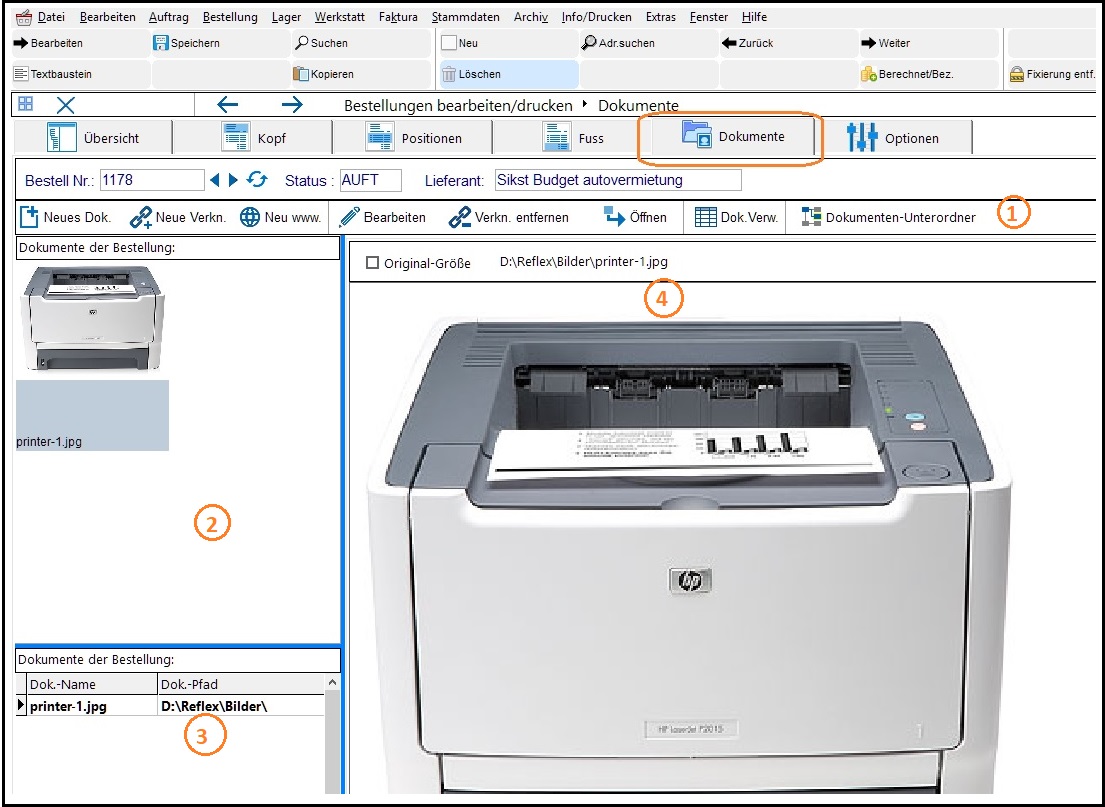
Task: Open Dokumenten-Unterordner folder tree
Action: (811, 217)
